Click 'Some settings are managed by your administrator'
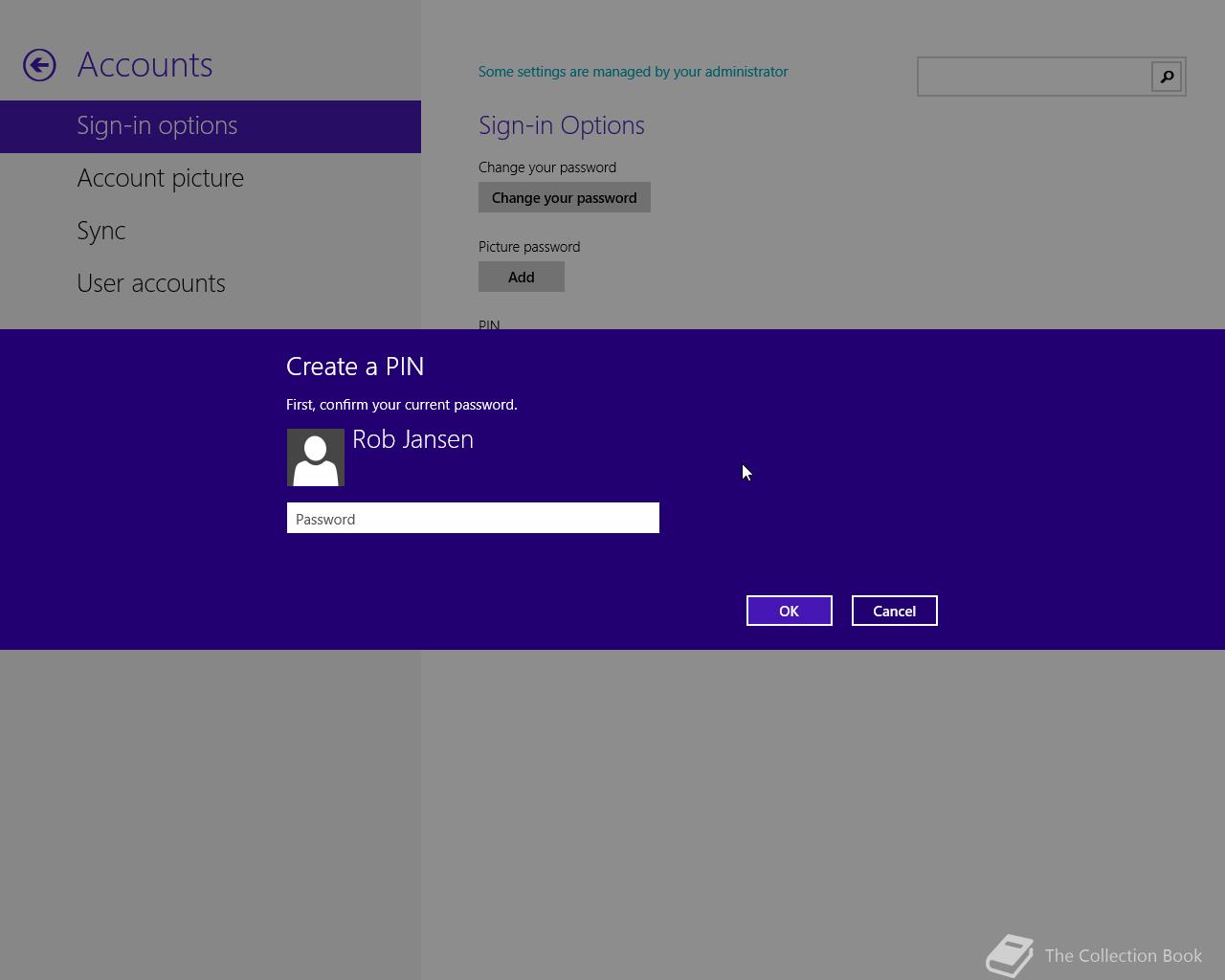 [x=634, y=72]
